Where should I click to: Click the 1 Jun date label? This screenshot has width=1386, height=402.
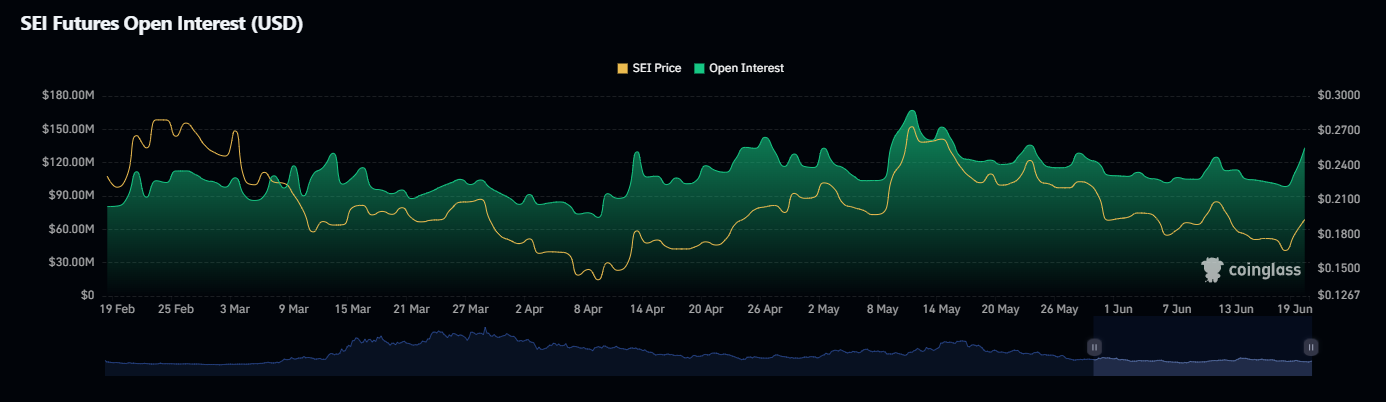pos(1118,310)
